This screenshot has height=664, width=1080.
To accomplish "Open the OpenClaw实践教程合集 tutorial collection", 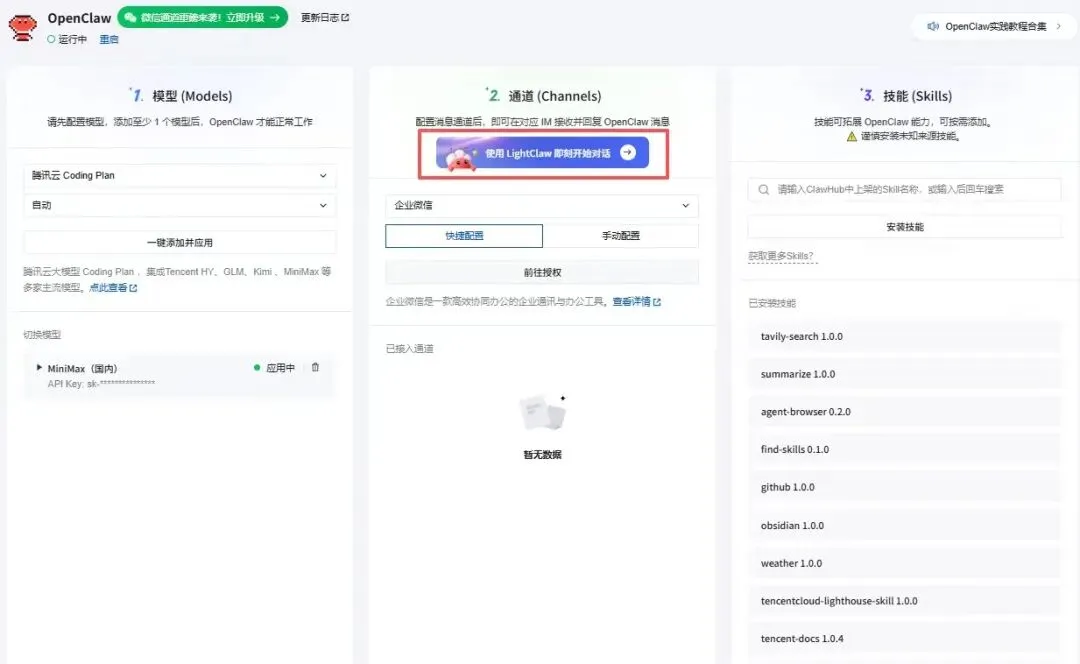I will pyautogui.click(x=995, y=26).
